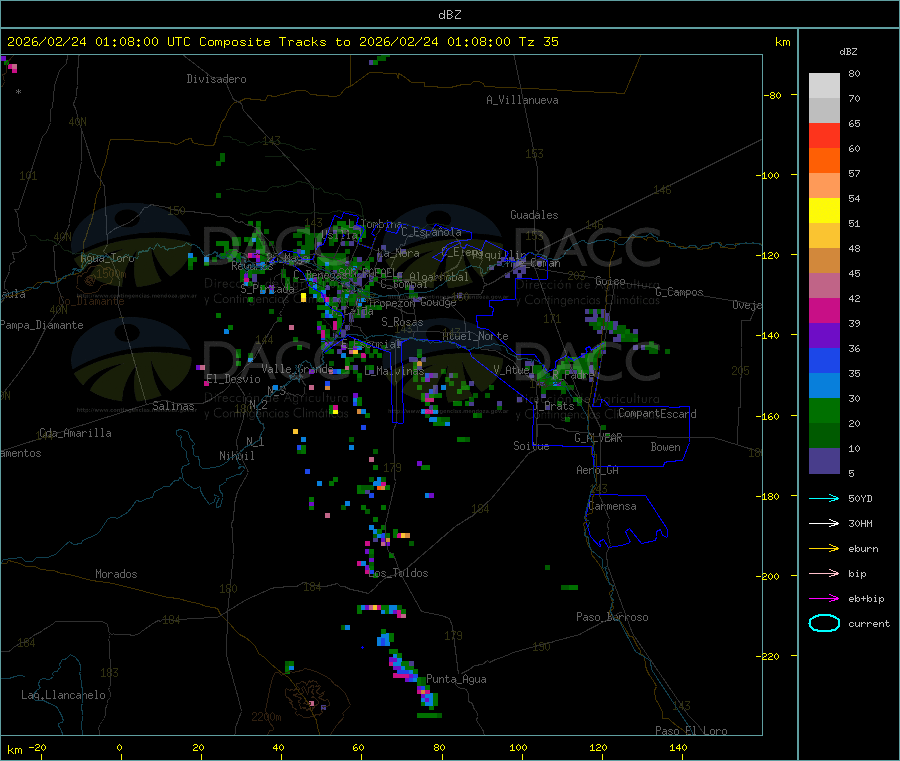Screen dimensions: 900x761
Task: Click the cyan 50YD track arrow icon
Action: coord(824,498)
